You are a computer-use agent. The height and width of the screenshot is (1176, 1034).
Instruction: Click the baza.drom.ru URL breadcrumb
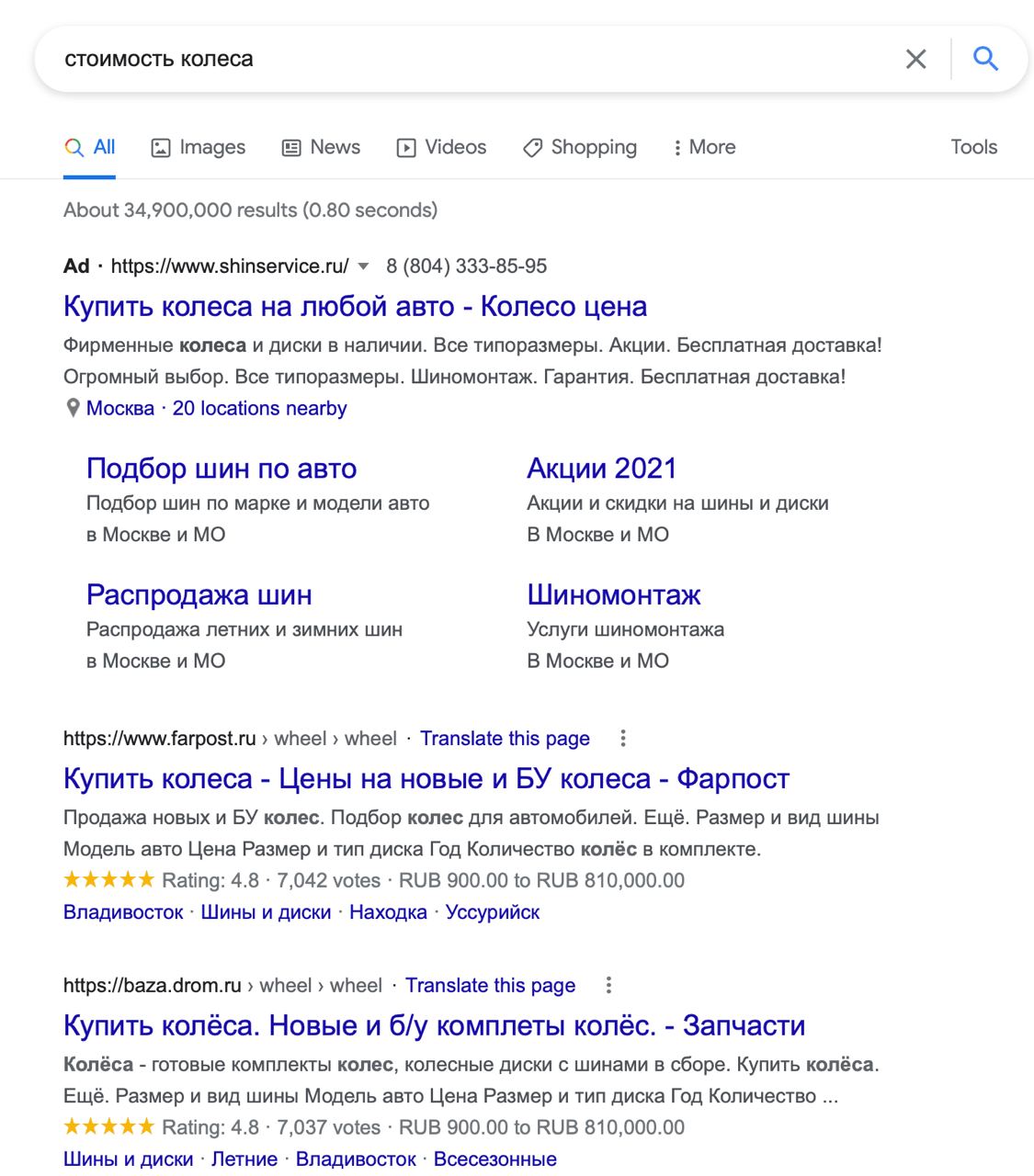coord(222,986)
